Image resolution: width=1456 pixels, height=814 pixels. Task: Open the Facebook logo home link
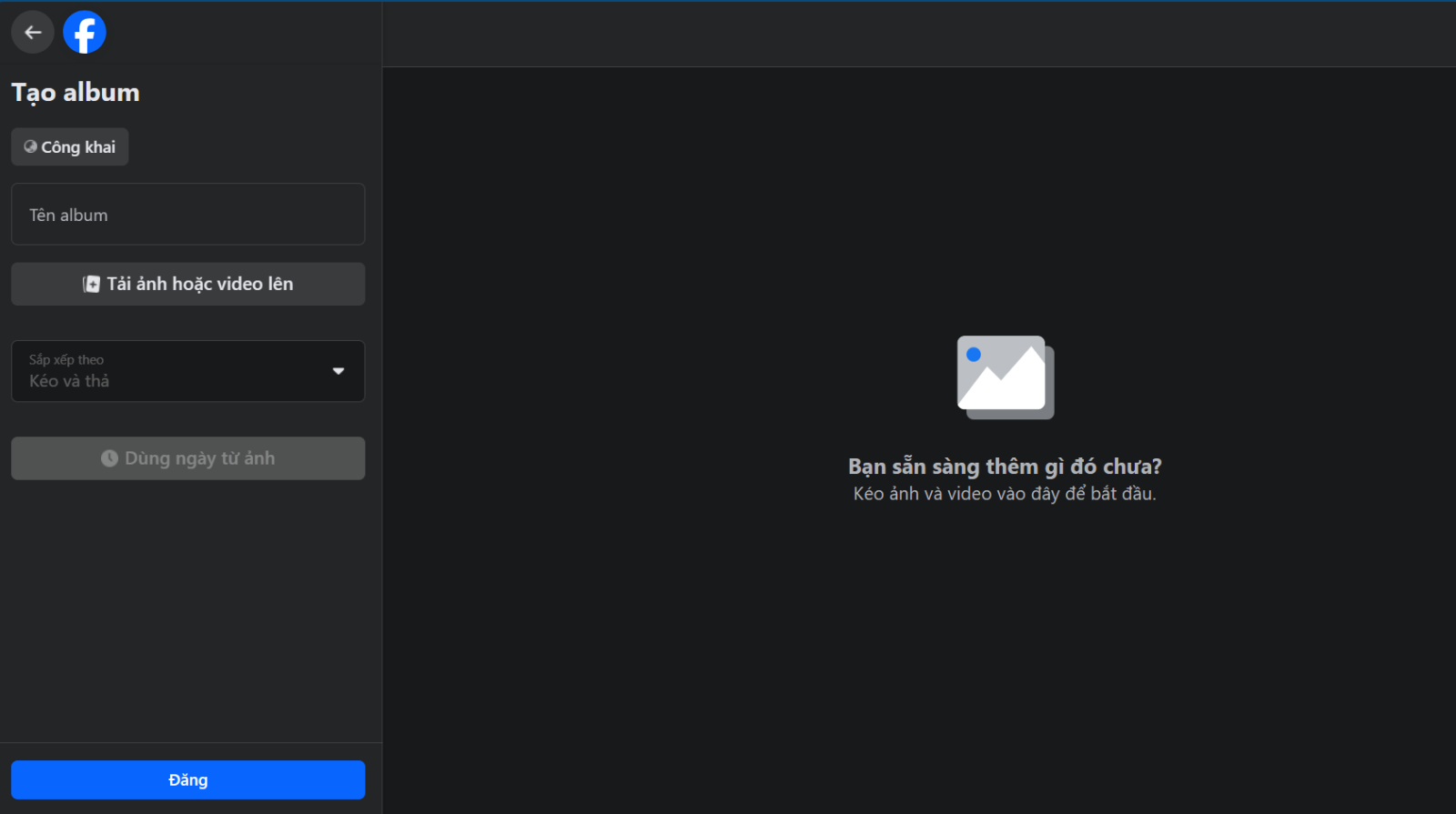pyautogui.click(x=85, y=33)
